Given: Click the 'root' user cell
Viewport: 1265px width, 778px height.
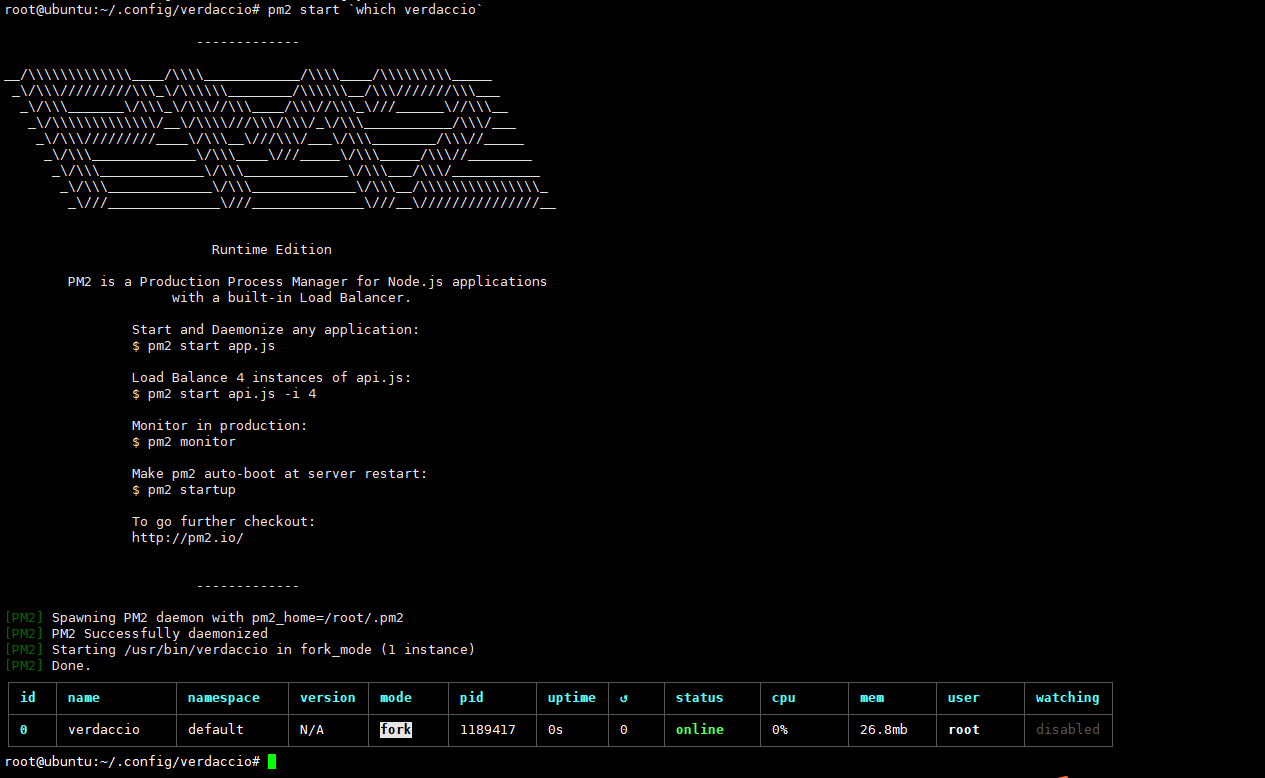Looking at the screenshot, I should click(964, 730).
